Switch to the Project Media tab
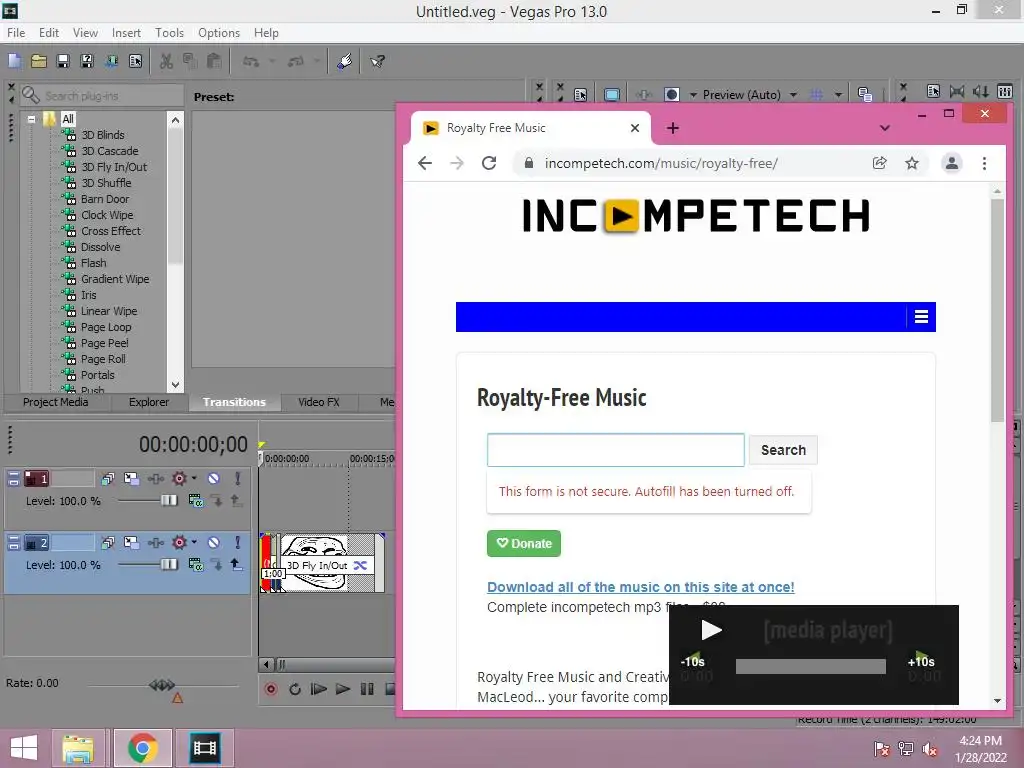 click(x=56, y=402)
